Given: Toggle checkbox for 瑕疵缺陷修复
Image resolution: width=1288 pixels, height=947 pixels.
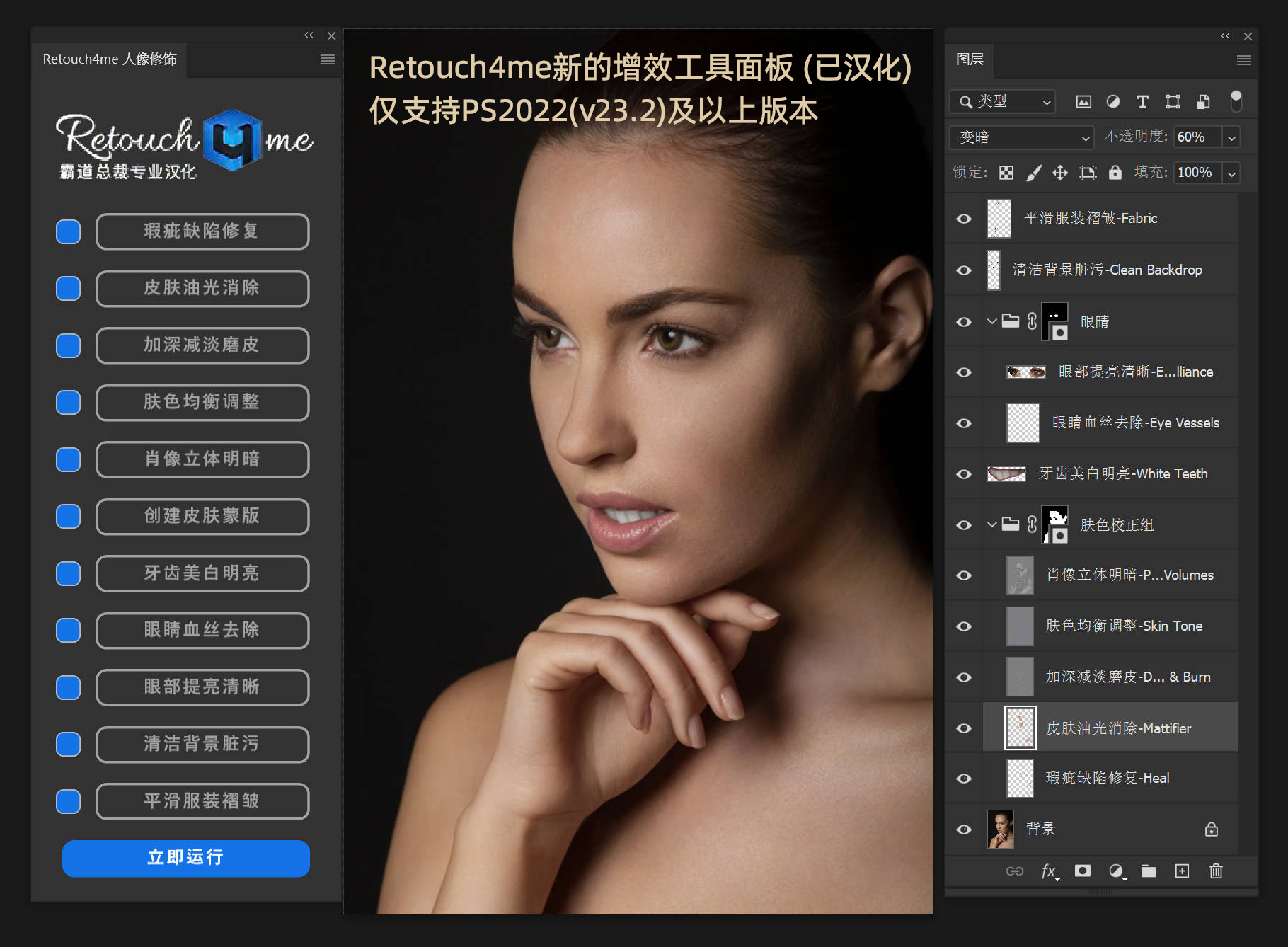Looking at the screenshot, I should pos(69,231).
